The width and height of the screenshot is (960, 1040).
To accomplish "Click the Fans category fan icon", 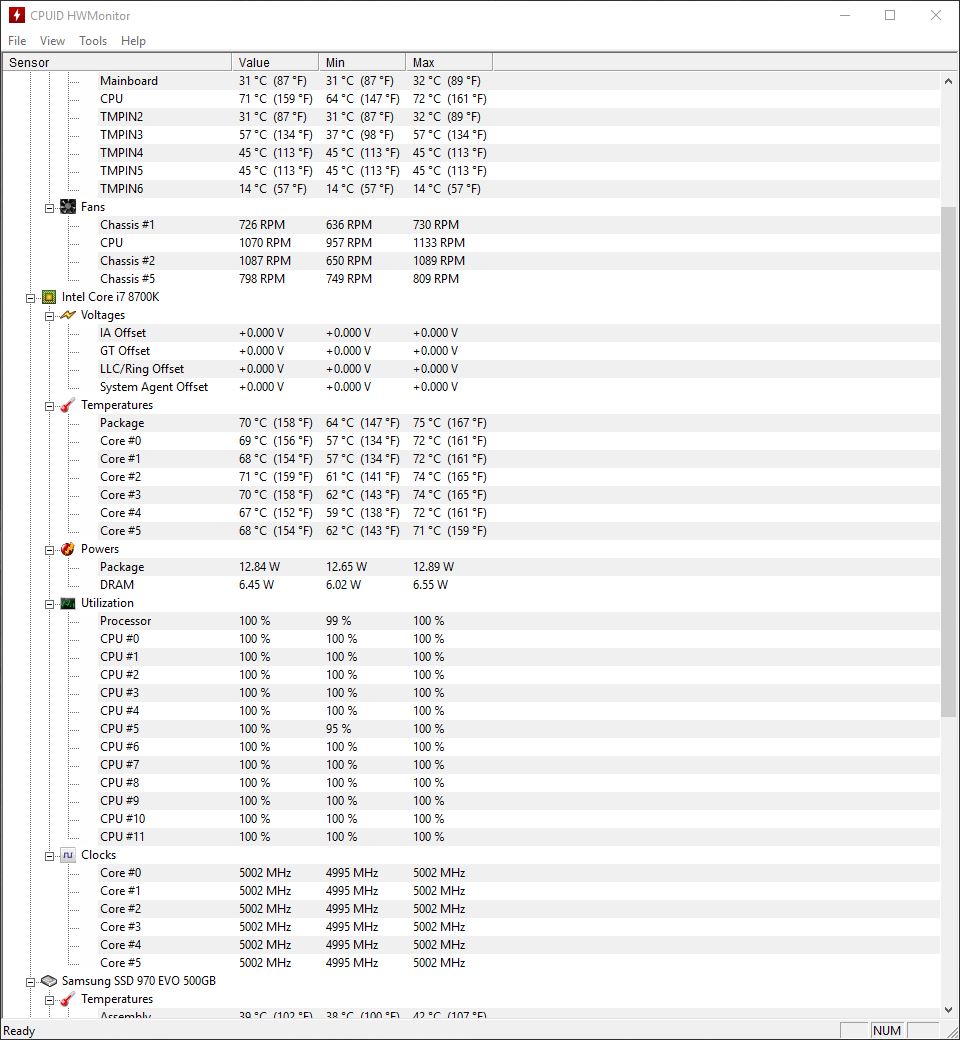I will point(68,207).
